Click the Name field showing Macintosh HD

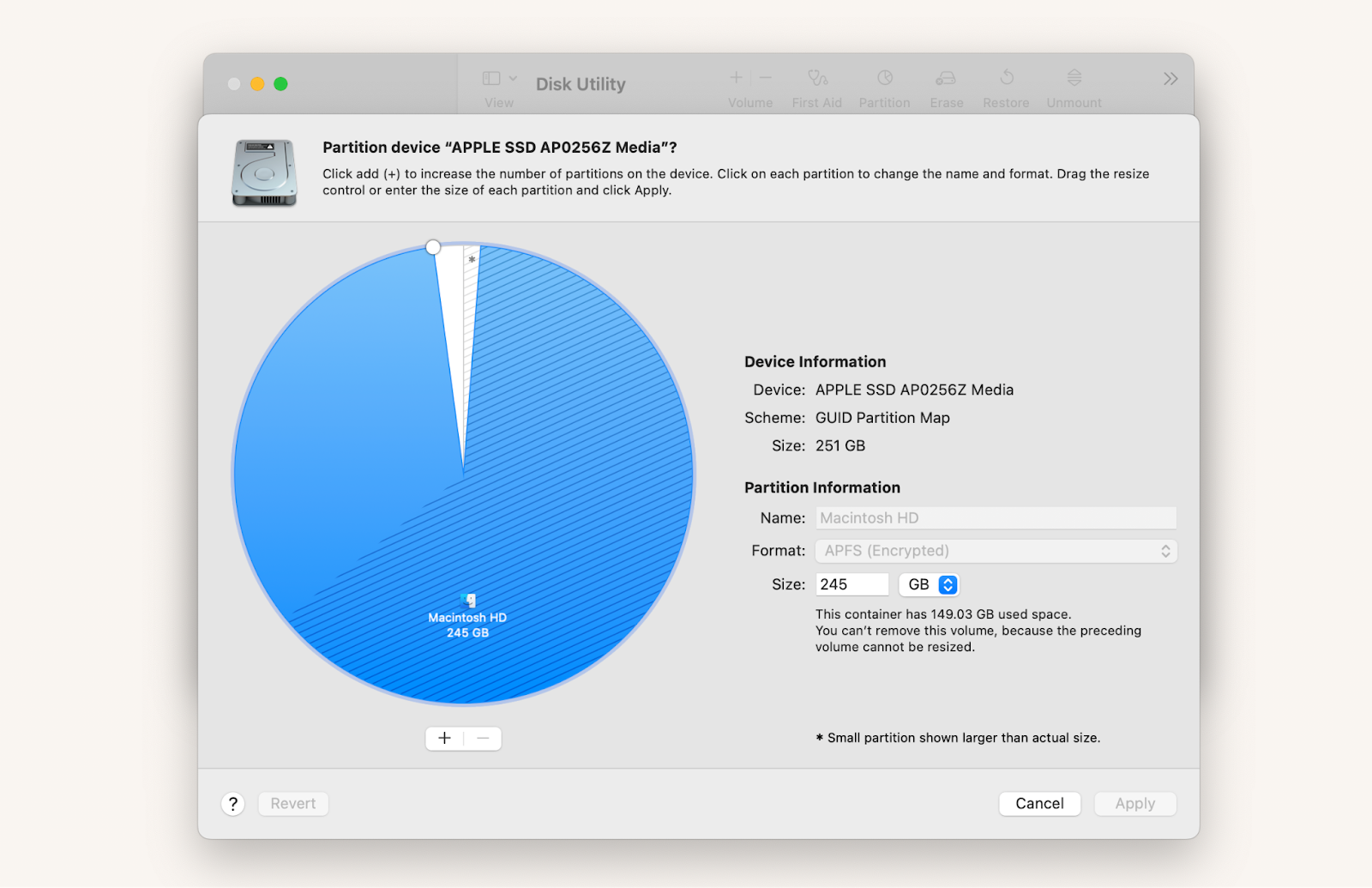[995, 517]
